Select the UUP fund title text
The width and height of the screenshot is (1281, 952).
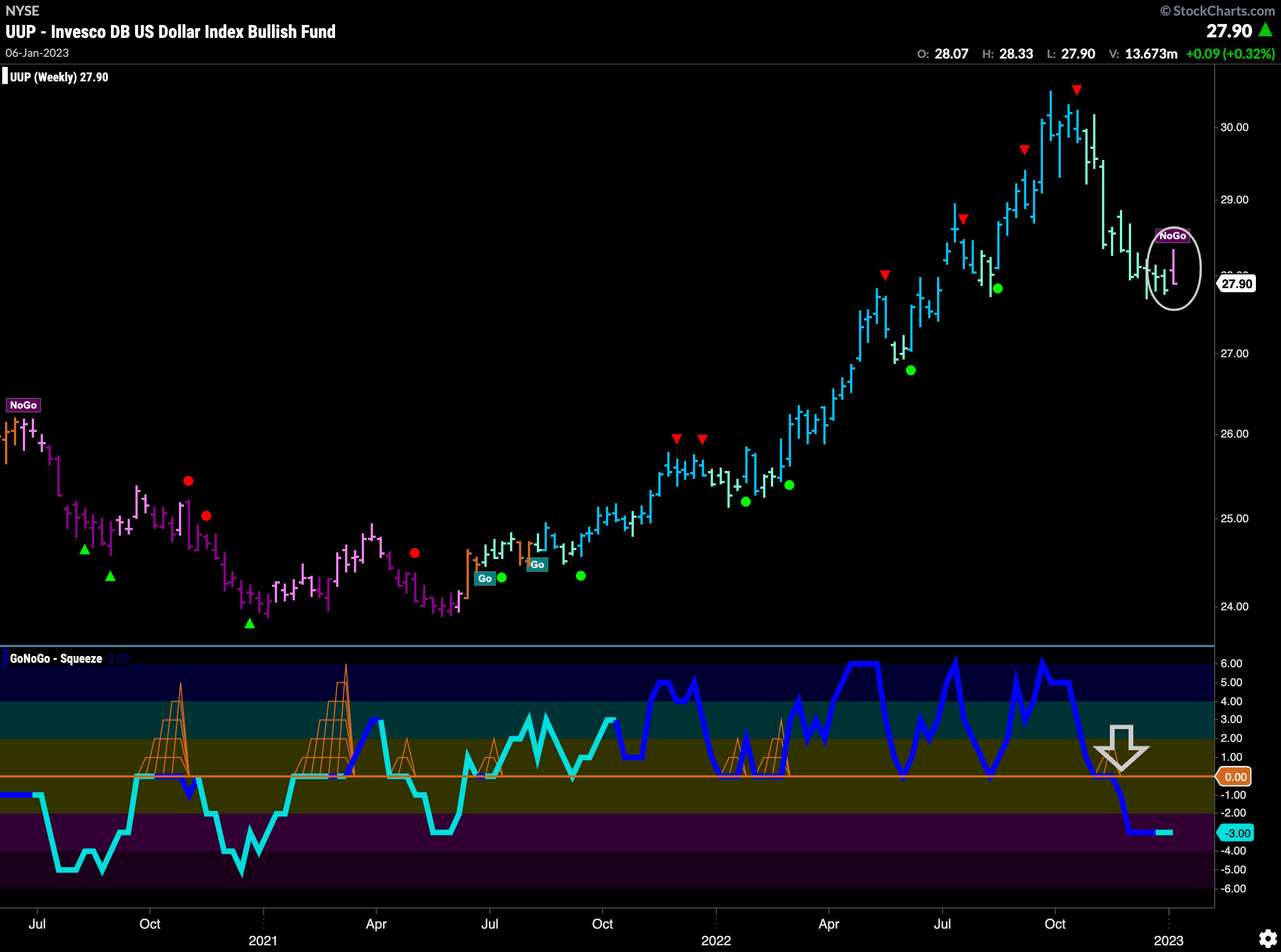click(171, 32)
